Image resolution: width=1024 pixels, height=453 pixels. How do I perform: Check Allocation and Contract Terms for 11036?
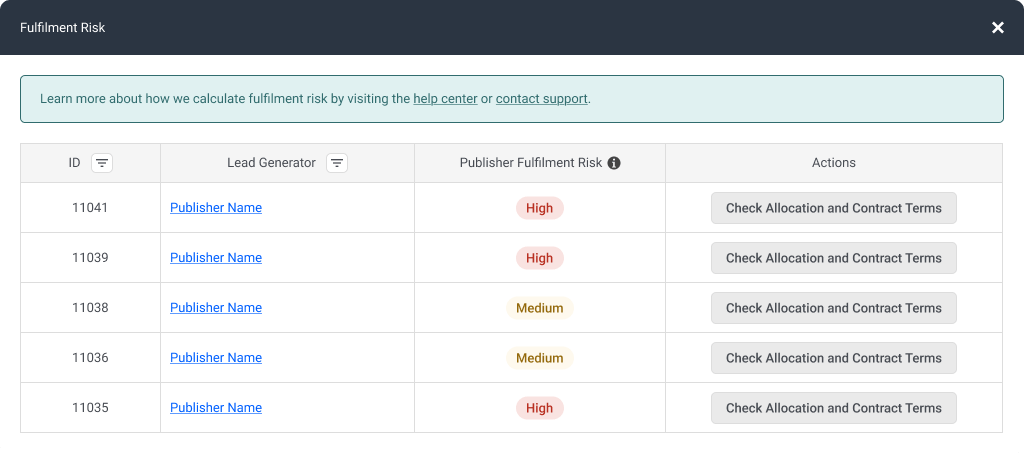click(834, 358)
